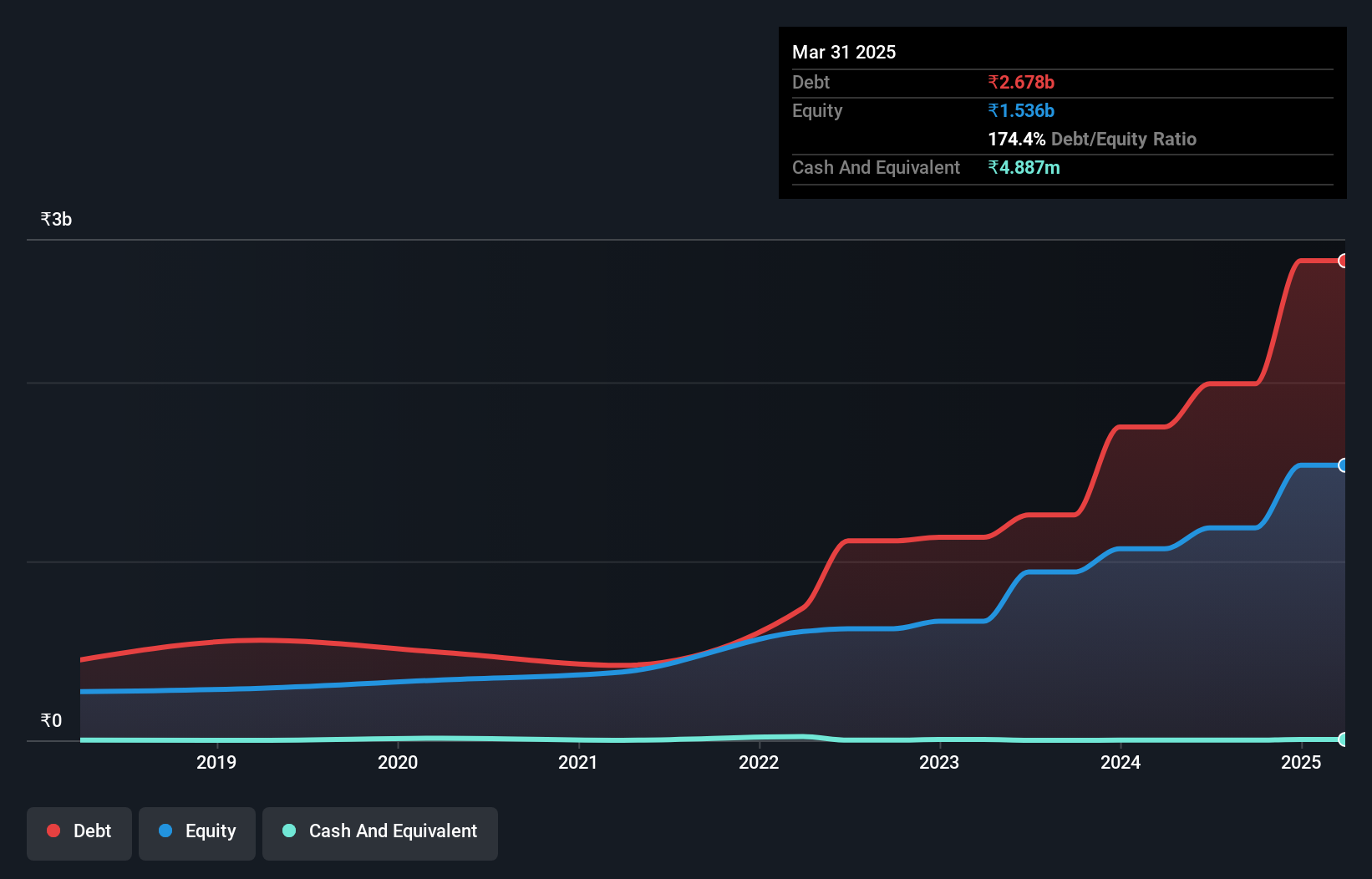Image resolution: width=1372 pixels, height=879 pixels.
Task: Select the 2025 year label
Action: [x=1301, y=762]
